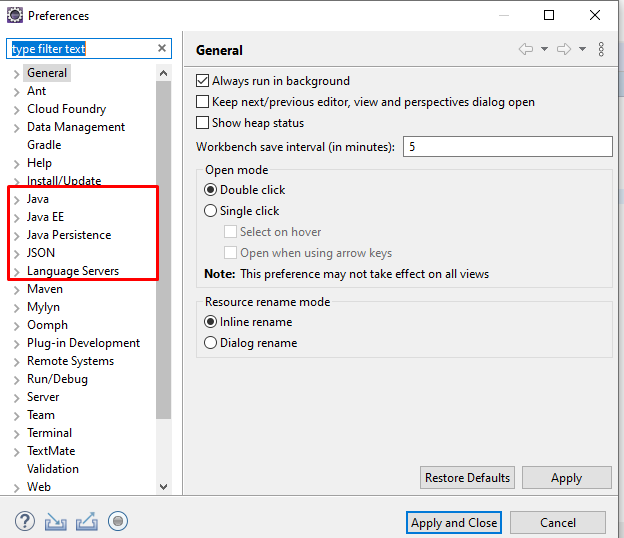The image size is (624, 538).
Task: Expand the Ant tree node
Action: pyautogui.click(x=16, y=92)
